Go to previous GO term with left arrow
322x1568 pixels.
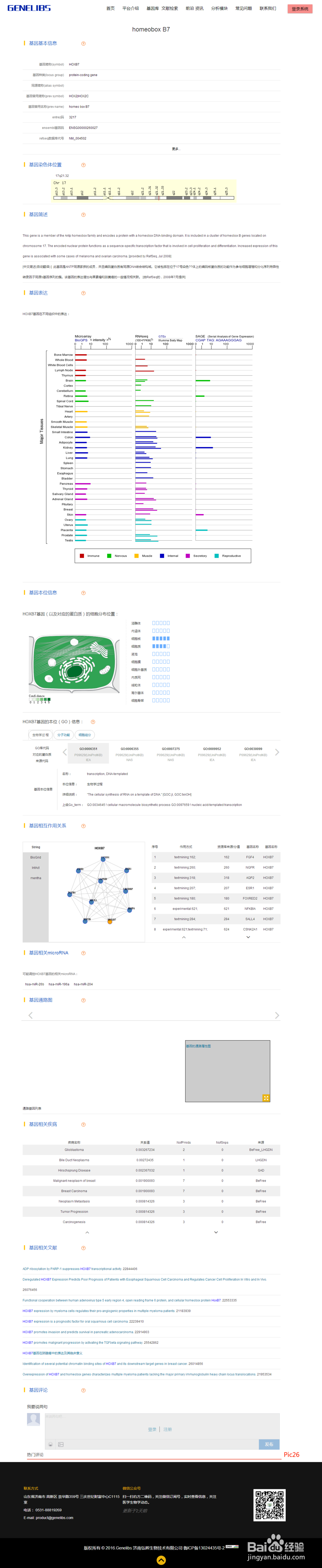[x=65, y=752]
